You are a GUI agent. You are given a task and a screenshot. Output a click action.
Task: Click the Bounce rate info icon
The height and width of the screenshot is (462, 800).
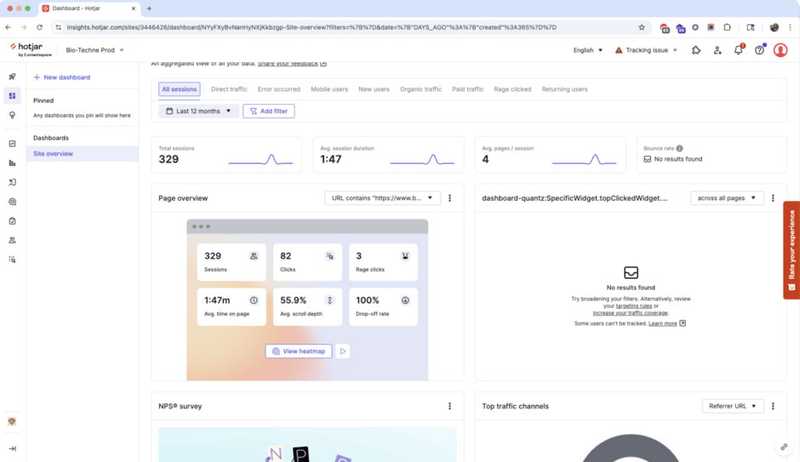click(680, 148)
